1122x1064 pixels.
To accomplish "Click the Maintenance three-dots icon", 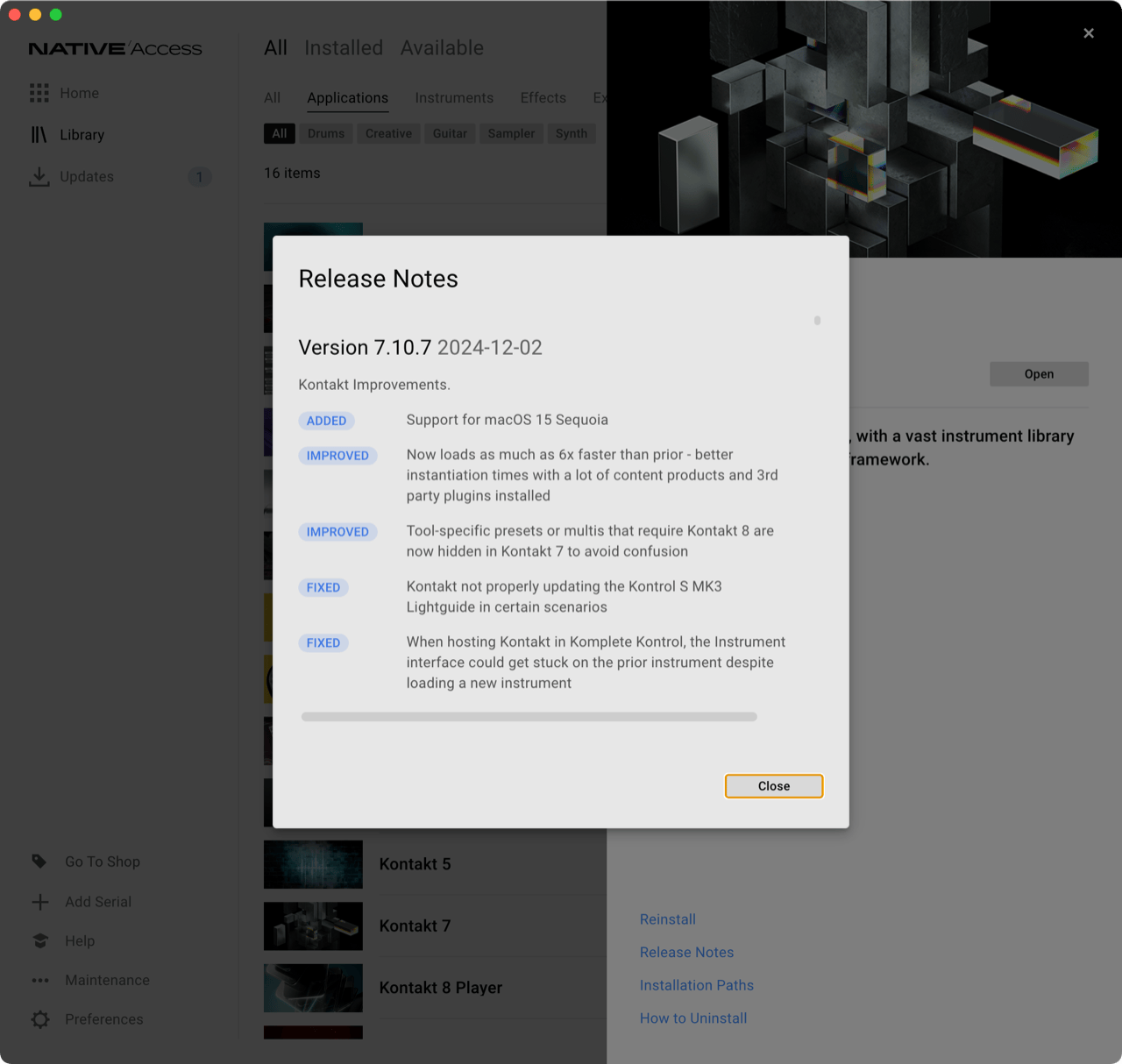I will pos(40,981).
